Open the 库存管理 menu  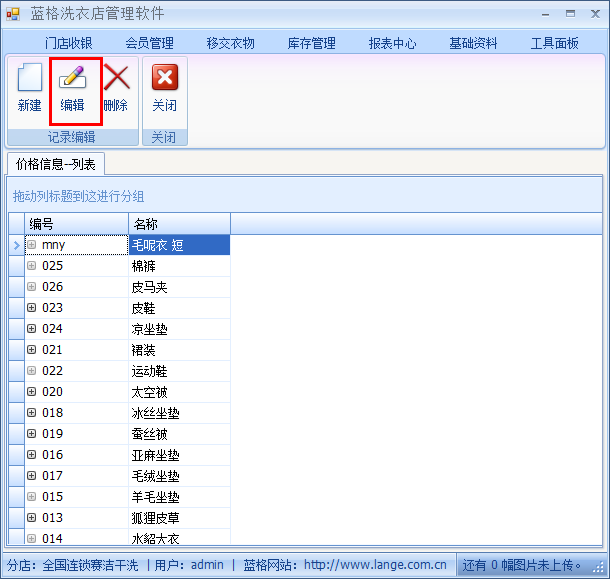tap(312, 43)
